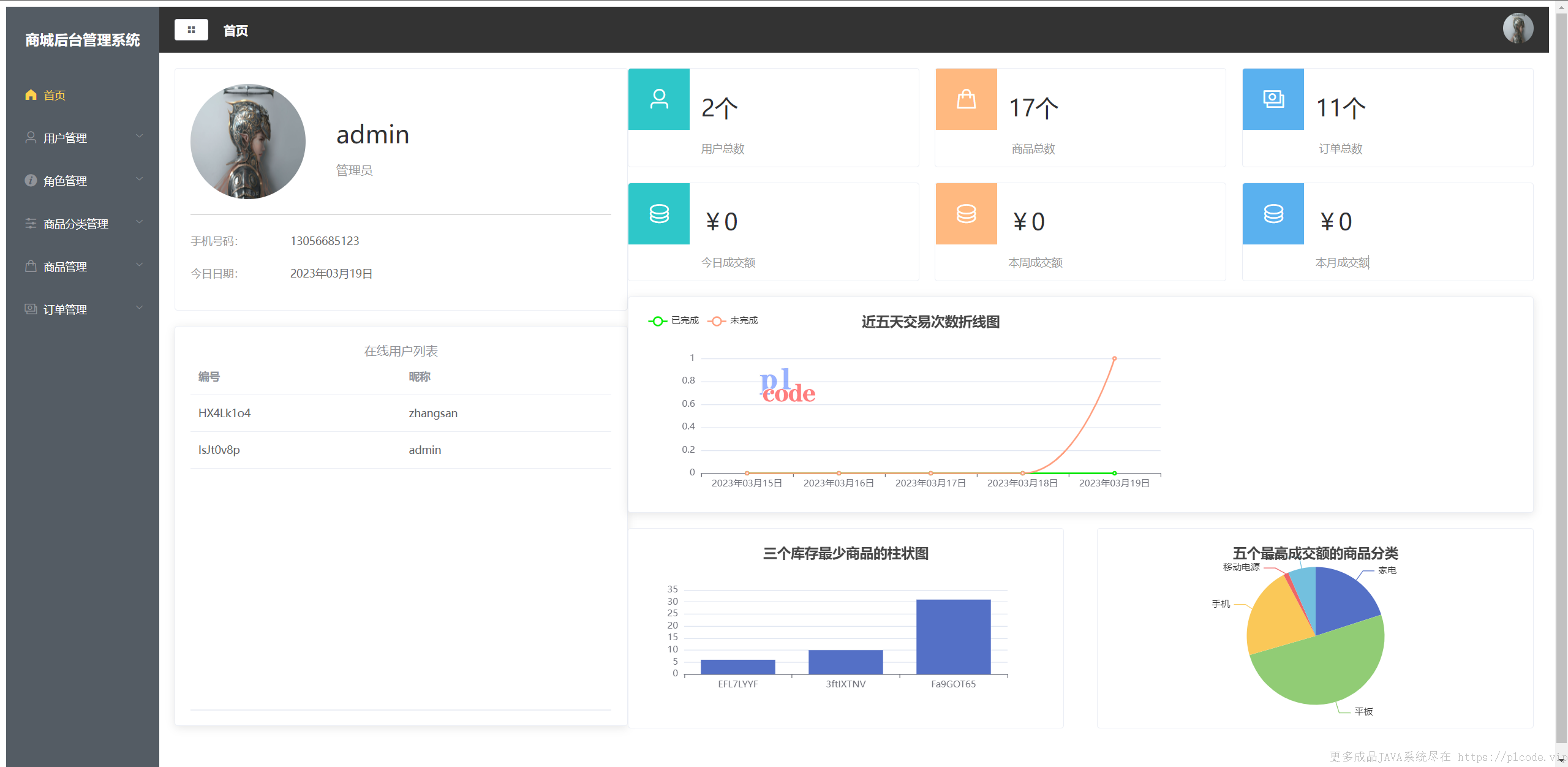
Task: Click the orange coins icon for weekly turnover
Action: point(967,214)
